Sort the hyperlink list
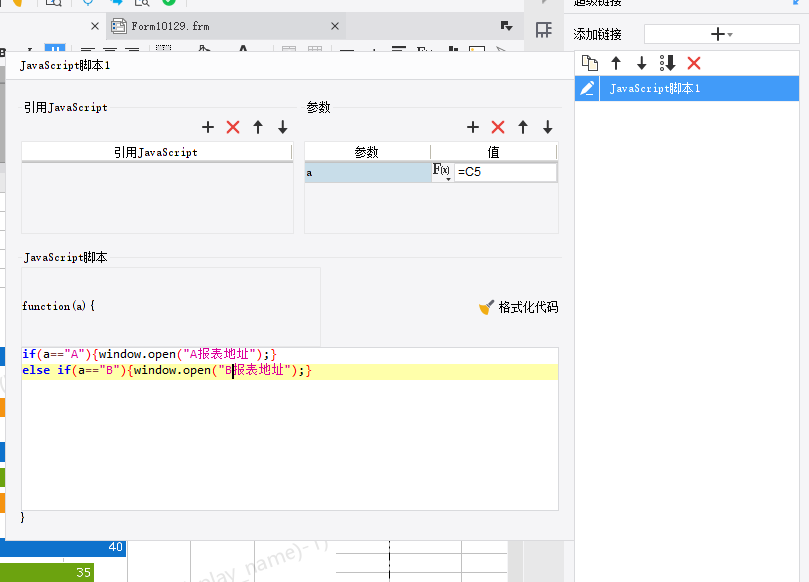This screenshot has width=809, height=582. (x=668, y=63)
